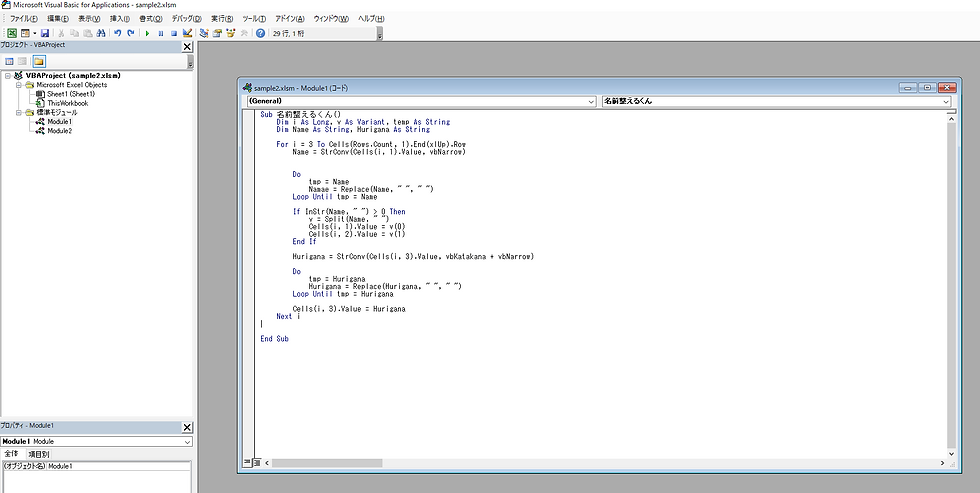Open the ヘルプ menu
Image resolution: width=980 pixels, height=493 pixels.
371,19
